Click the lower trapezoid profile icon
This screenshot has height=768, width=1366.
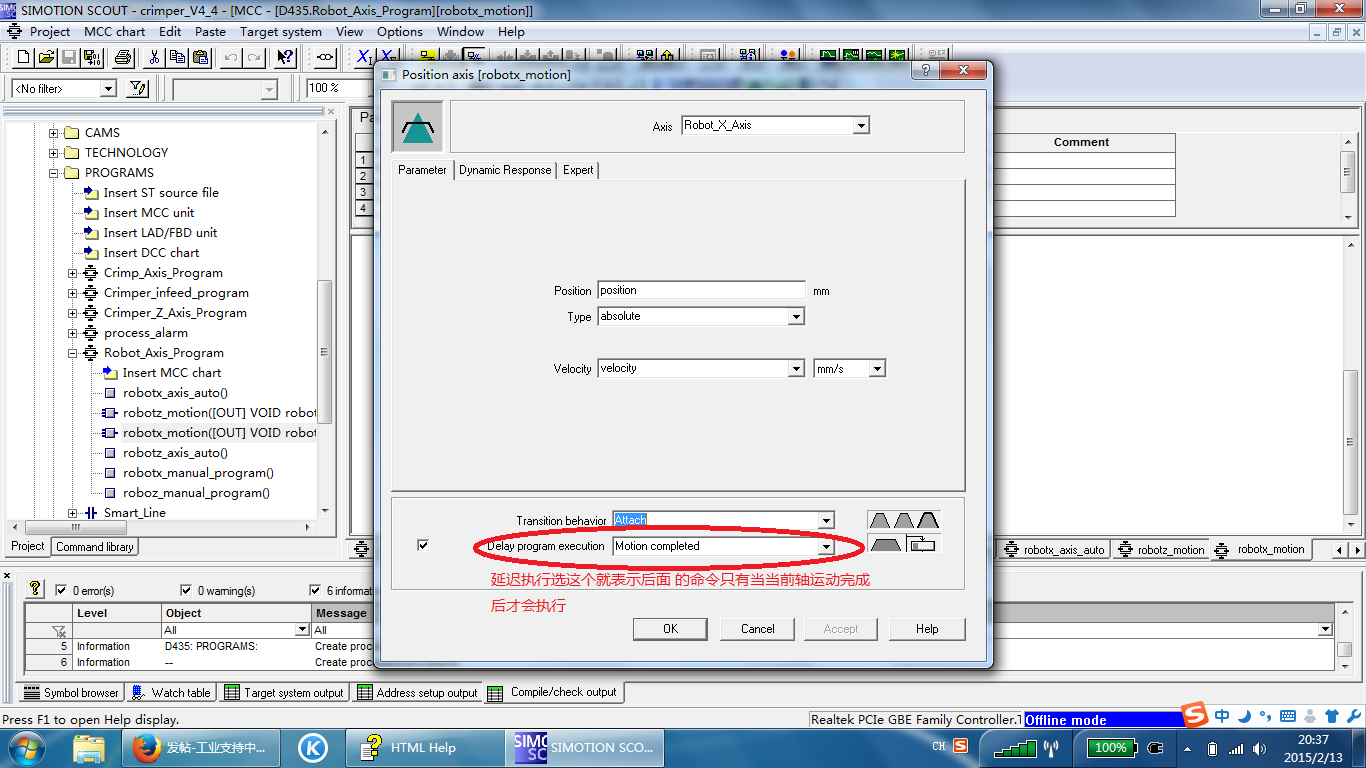[886, 544]
